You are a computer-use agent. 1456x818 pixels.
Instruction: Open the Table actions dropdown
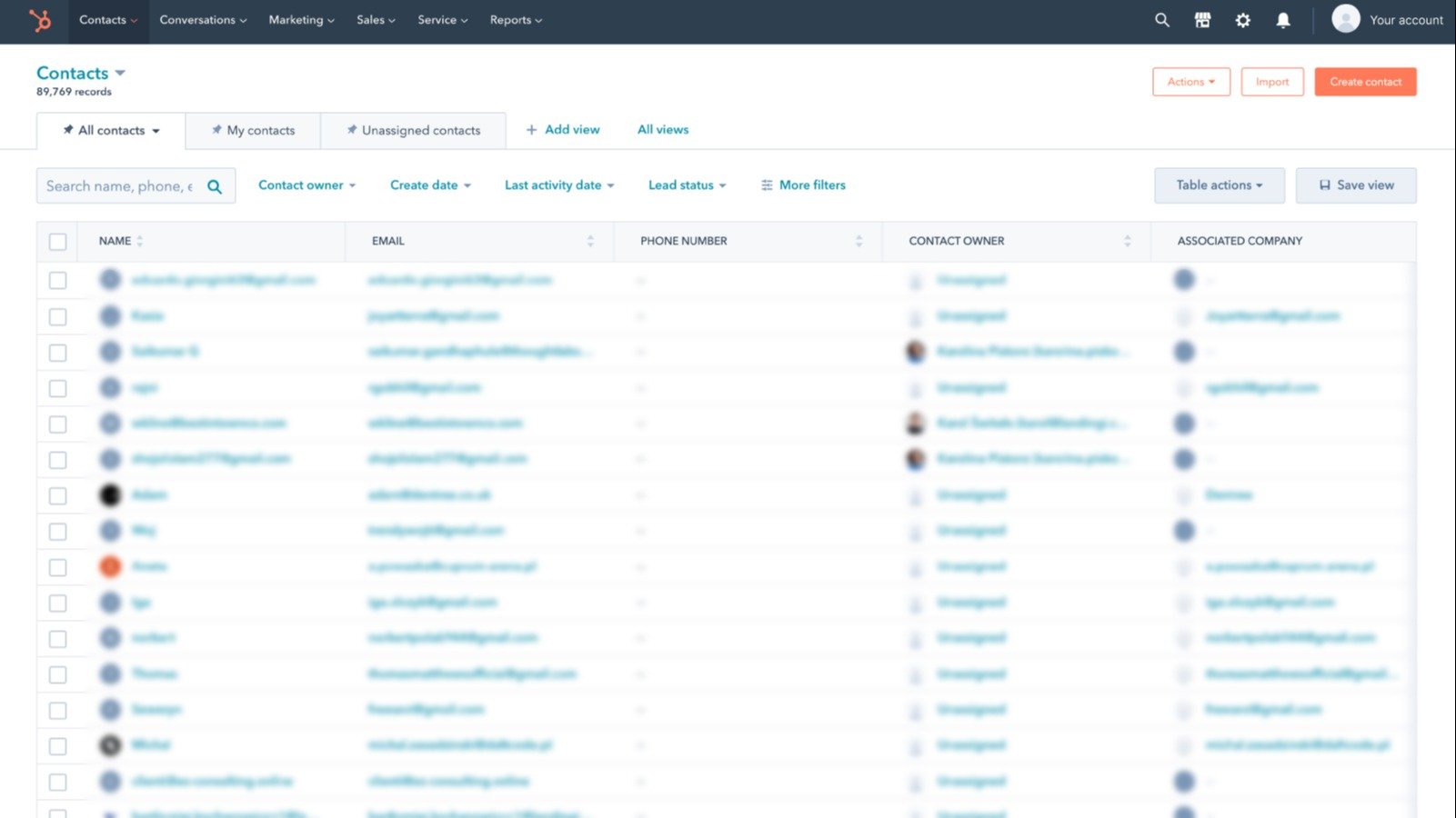(x=1219, y=185)
